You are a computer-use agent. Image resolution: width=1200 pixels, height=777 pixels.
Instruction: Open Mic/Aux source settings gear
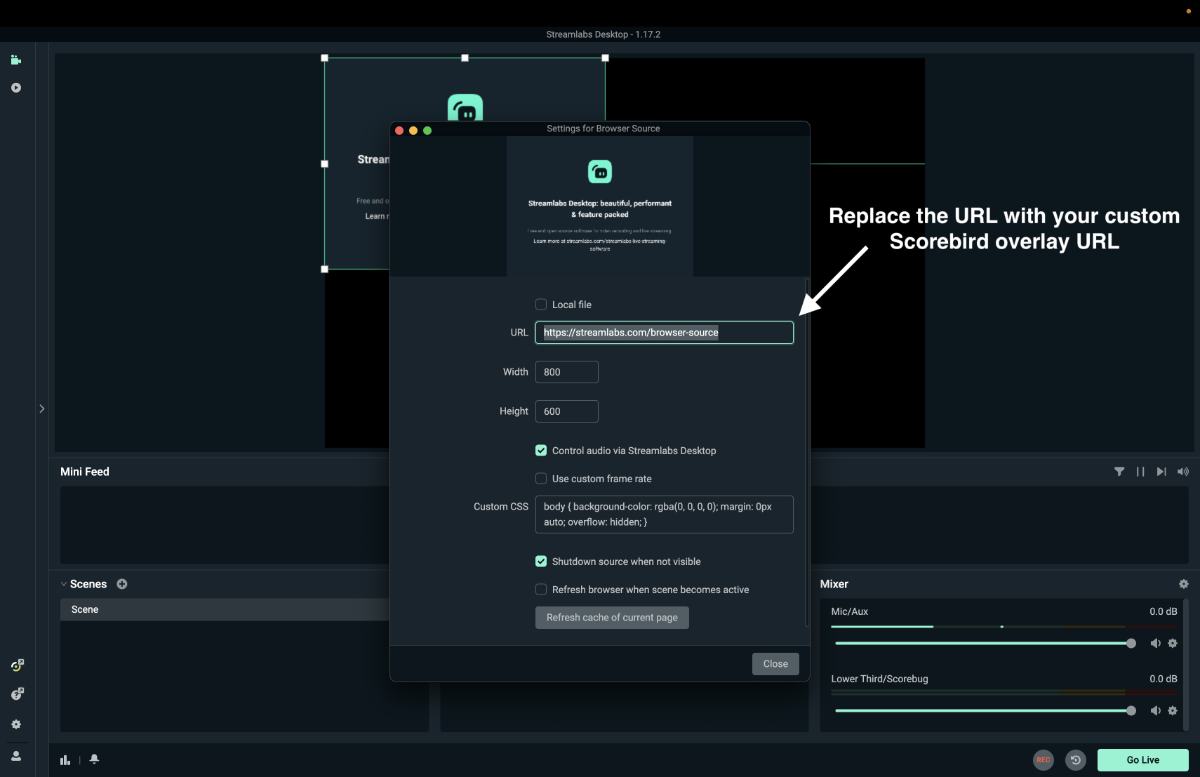pyautogui.click(x=1172, y=643)
